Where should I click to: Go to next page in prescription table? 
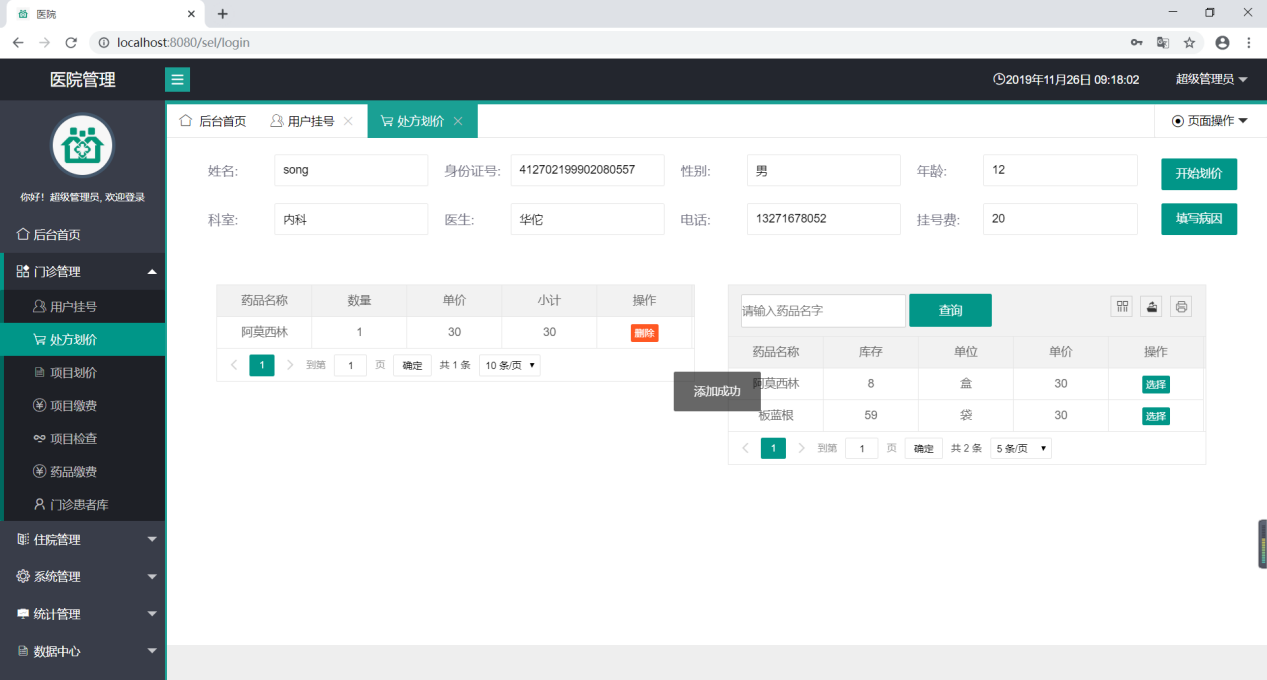(290, 365)
